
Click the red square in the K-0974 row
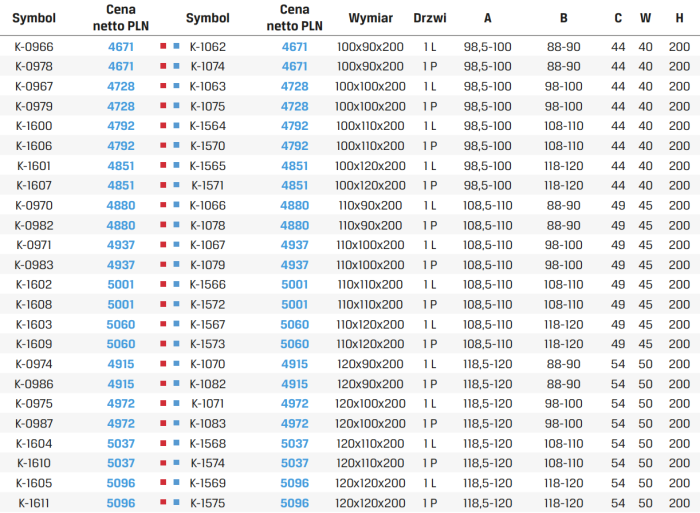[163, 363]
